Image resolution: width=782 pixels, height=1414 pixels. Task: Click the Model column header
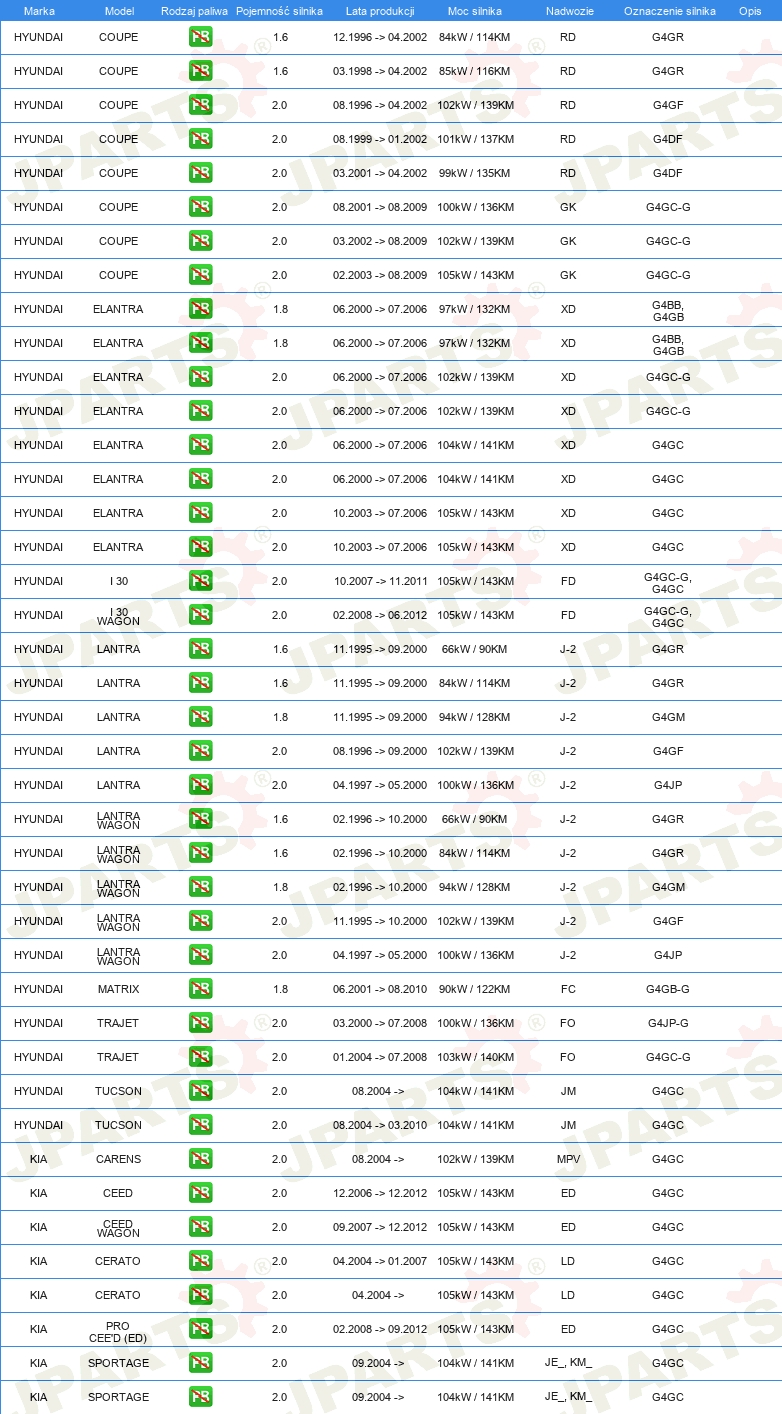[x=119, y=11]
